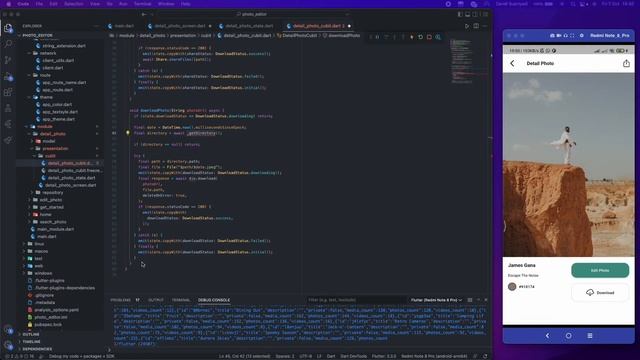Image resolution: width=640 pixels, height=360 pixels.
Task: Click Redmi Note 8 Pro device in status bar
Action: pos(433,356)
